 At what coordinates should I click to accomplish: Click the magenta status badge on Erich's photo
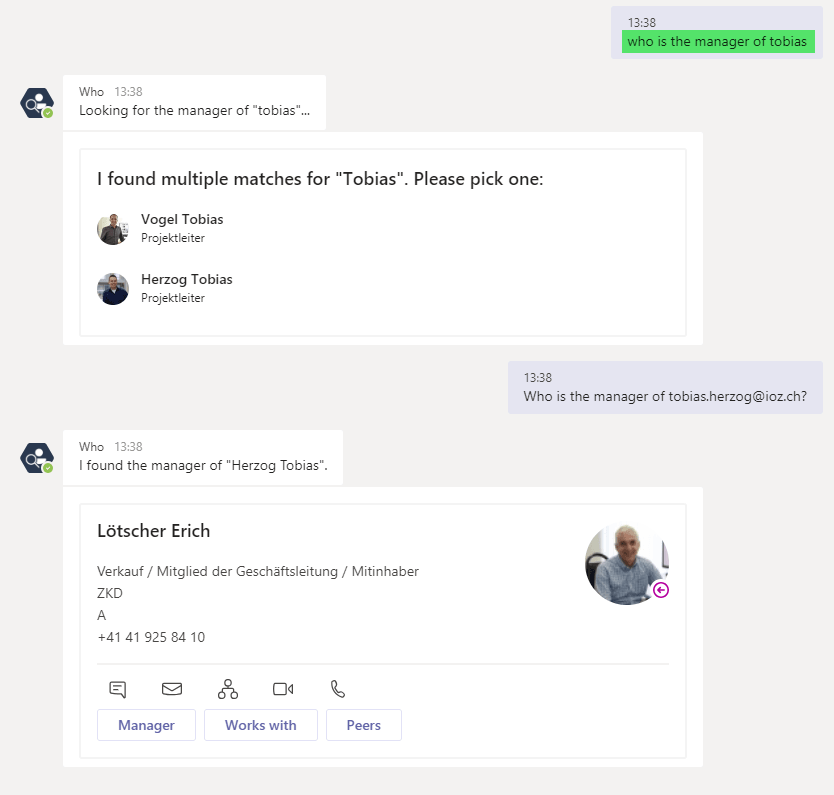tap(661, 590)
